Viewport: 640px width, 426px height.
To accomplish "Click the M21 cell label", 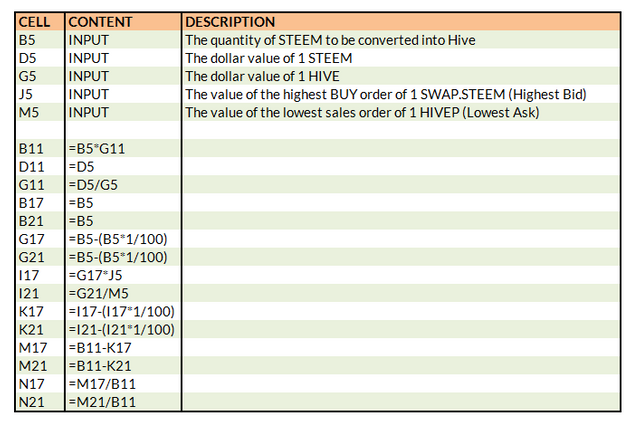I will 33,366.
